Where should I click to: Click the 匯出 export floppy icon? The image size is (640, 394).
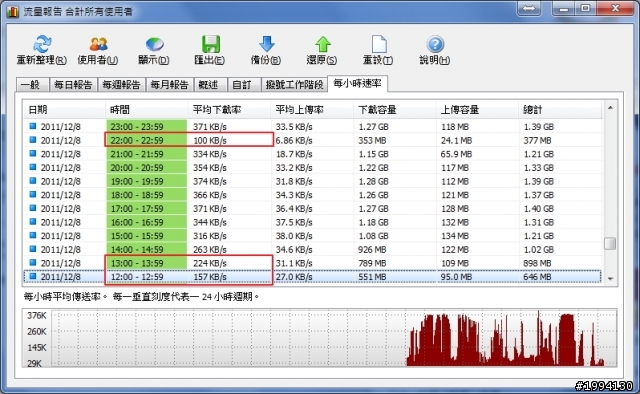tap(210, 44)
